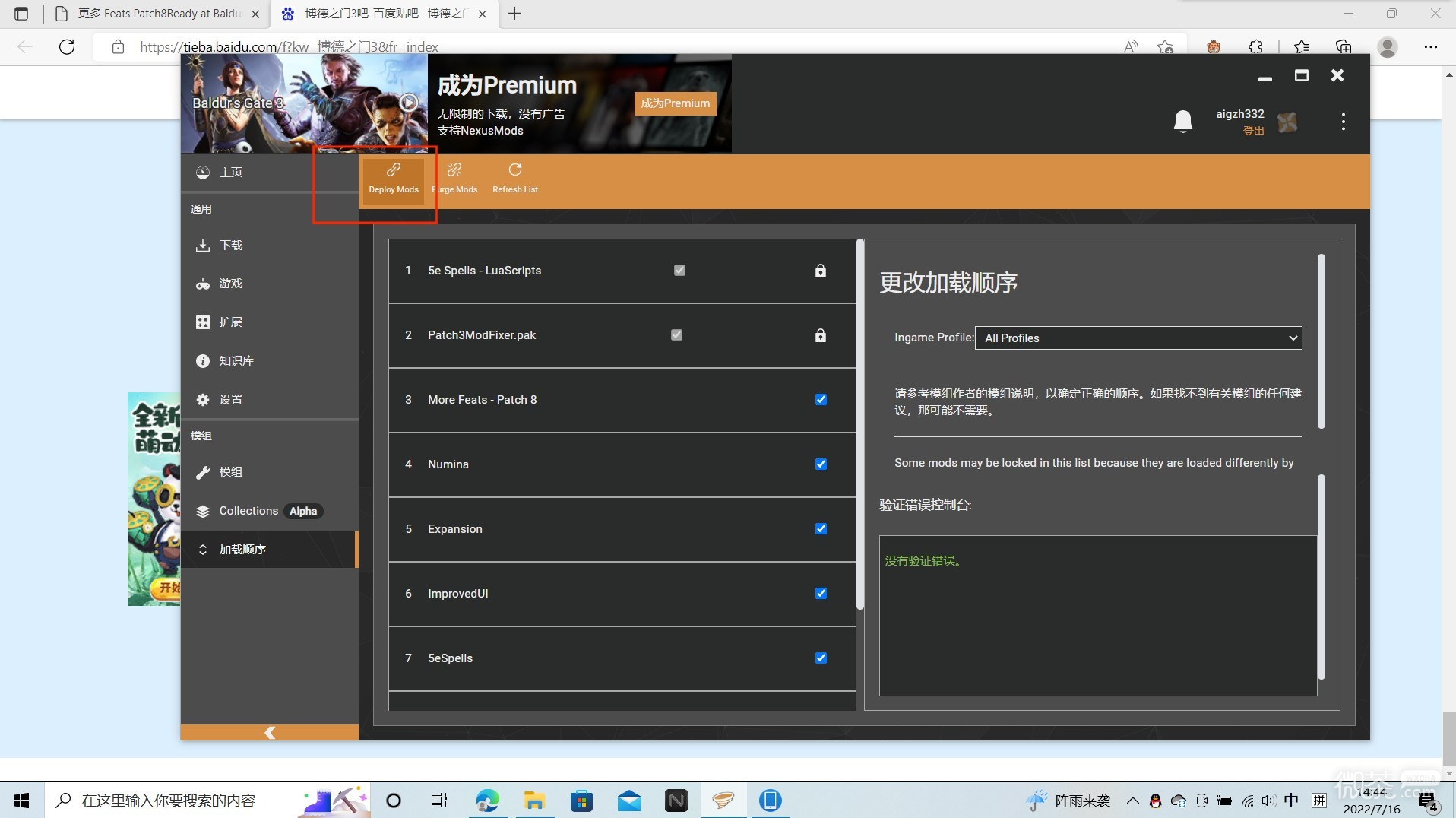Open browser settings and more menu
Image resolution: width=1456 pixels, height=818 pixels.
point(1431,47)
